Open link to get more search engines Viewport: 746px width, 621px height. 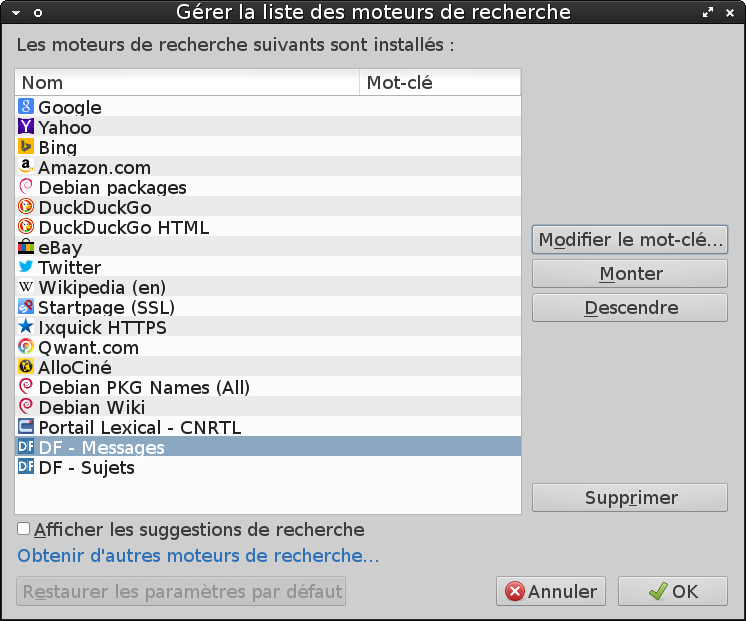pyautogui.click(x=198, y=556)
